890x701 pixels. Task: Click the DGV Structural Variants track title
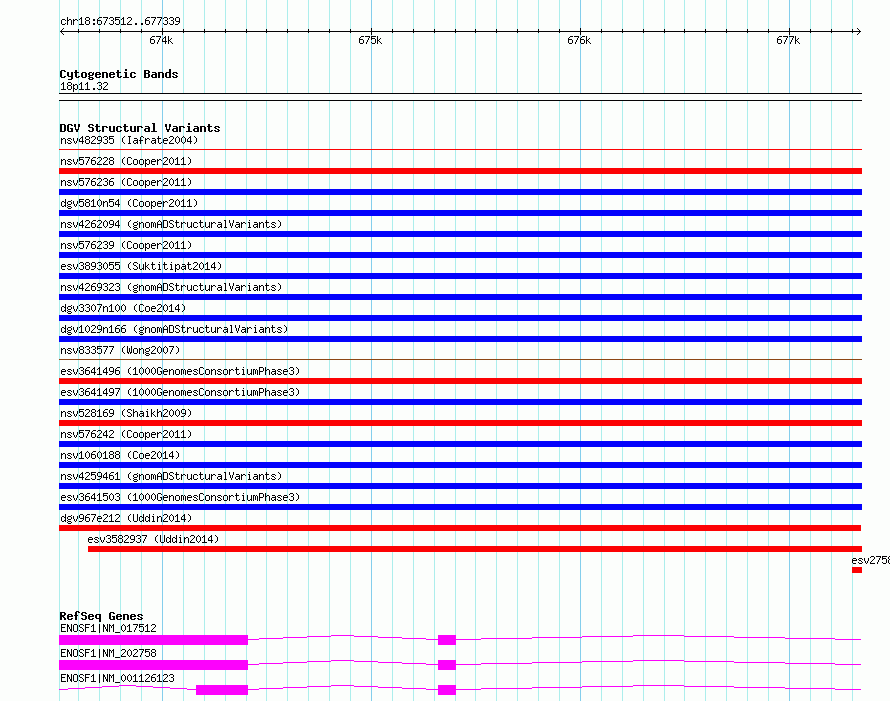tap(140, 128)
